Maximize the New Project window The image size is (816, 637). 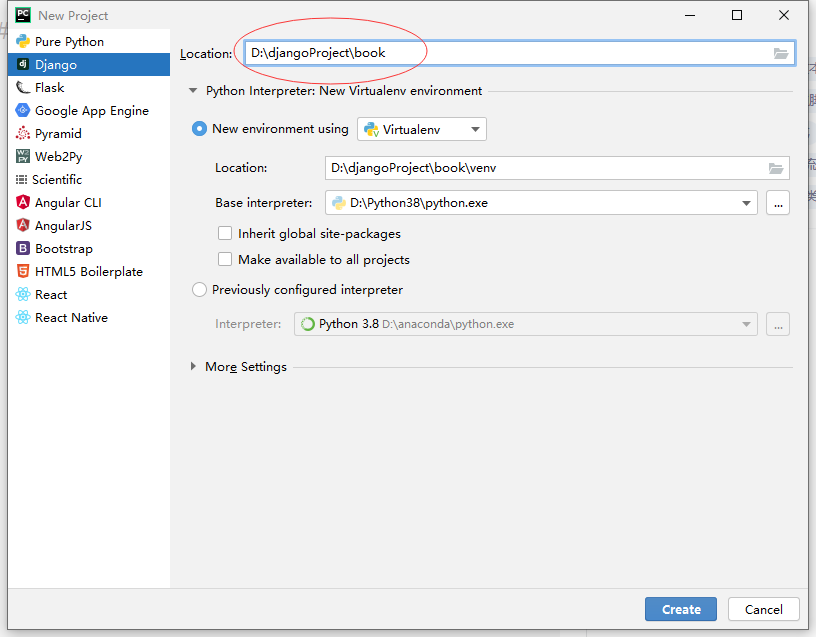coord(737,15)
